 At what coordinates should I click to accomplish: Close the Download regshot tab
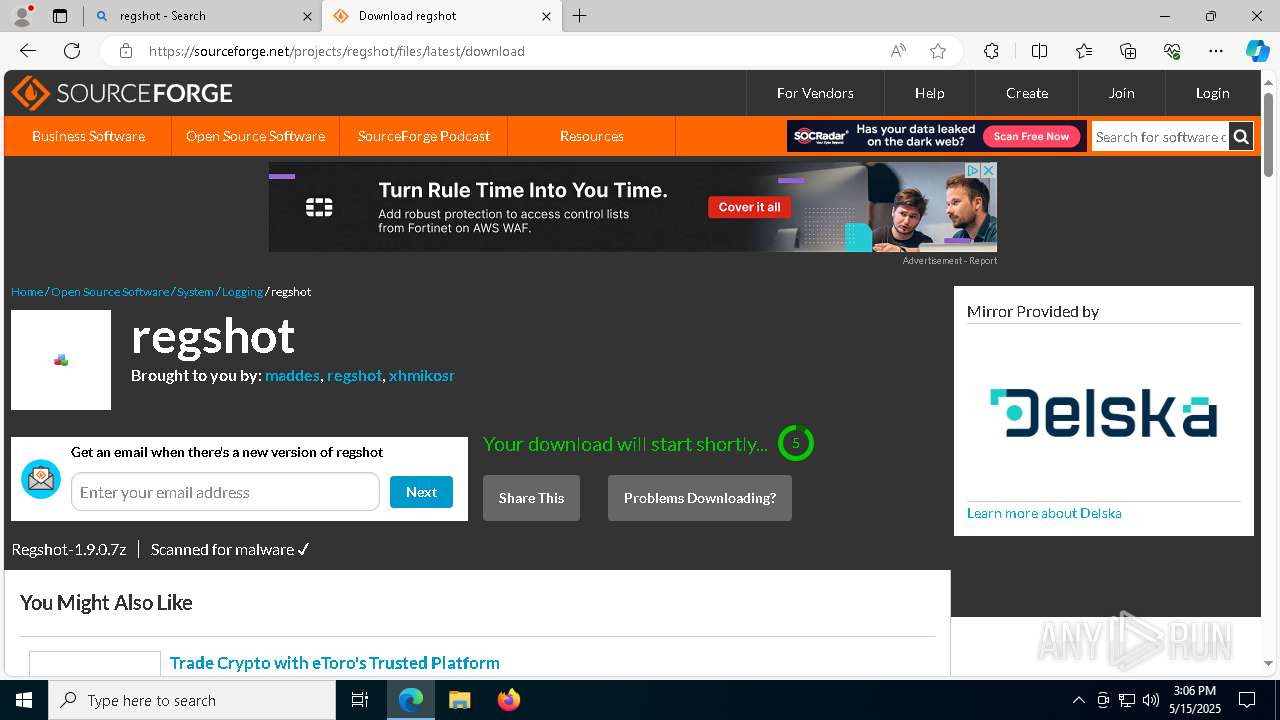coord(546,16)
